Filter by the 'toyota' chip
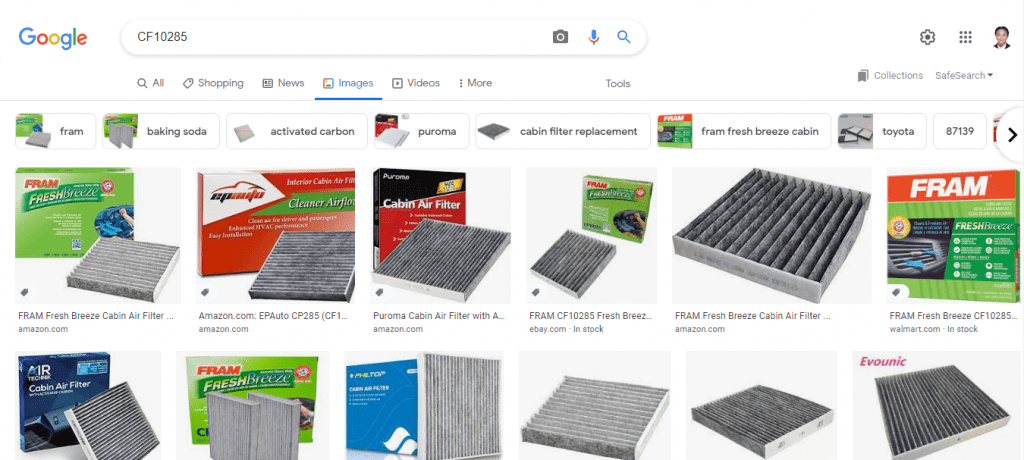Viewport: 1024px width, 460px height. [x=882, y=131]
